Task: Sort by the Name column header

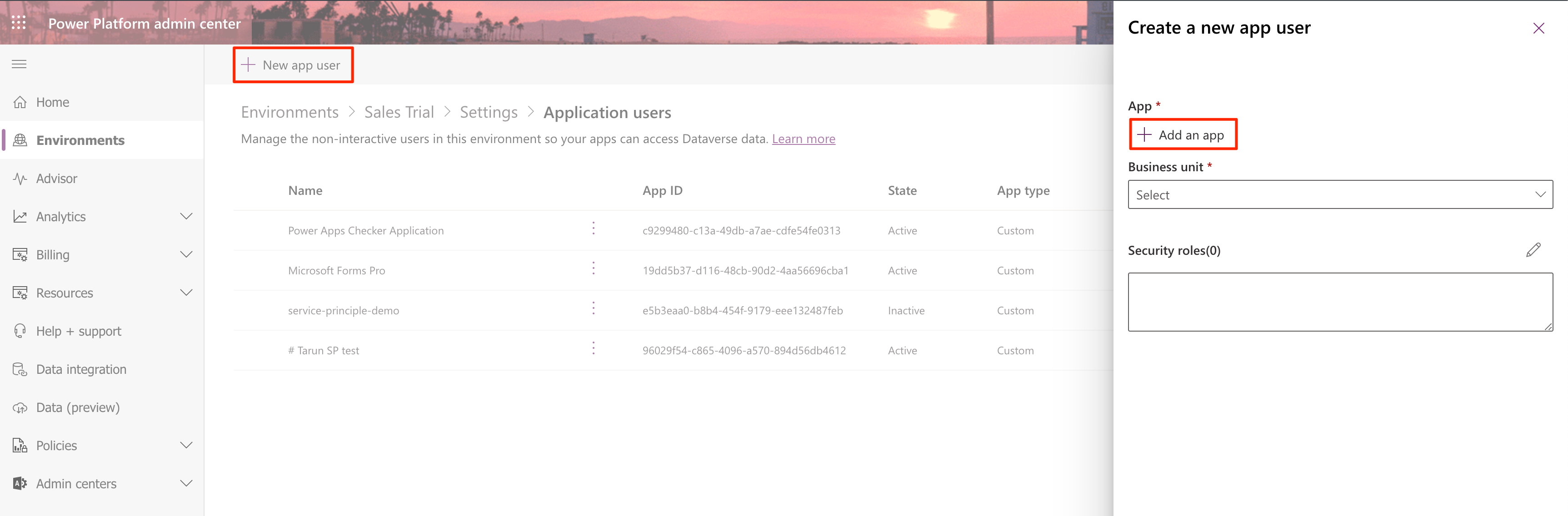Action: pyautogui.click(x=305, y=190)
